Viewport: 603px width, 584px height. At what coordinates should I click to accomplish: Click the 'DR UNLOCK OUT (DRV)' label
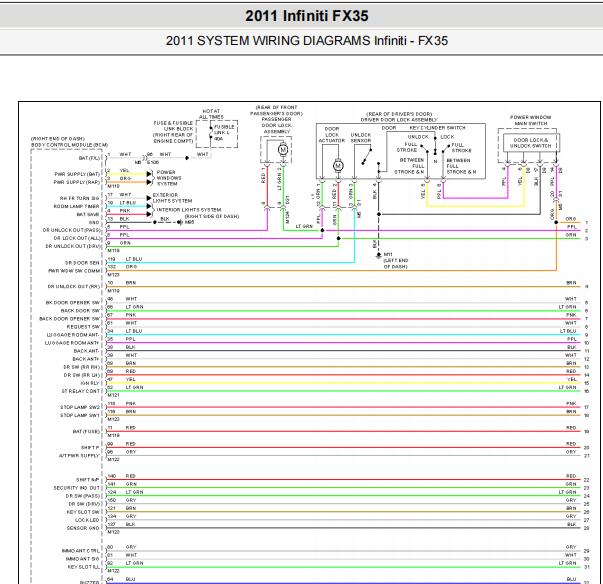[x=73, y=246]
